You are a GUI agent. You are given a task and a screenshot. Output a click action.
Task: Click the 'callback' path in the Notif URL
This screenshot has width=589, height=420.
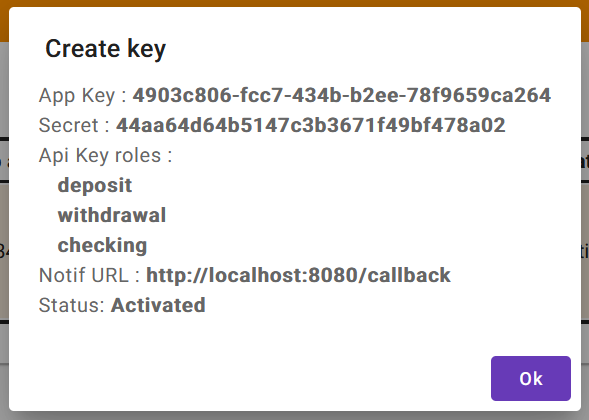tap(409, 275)
